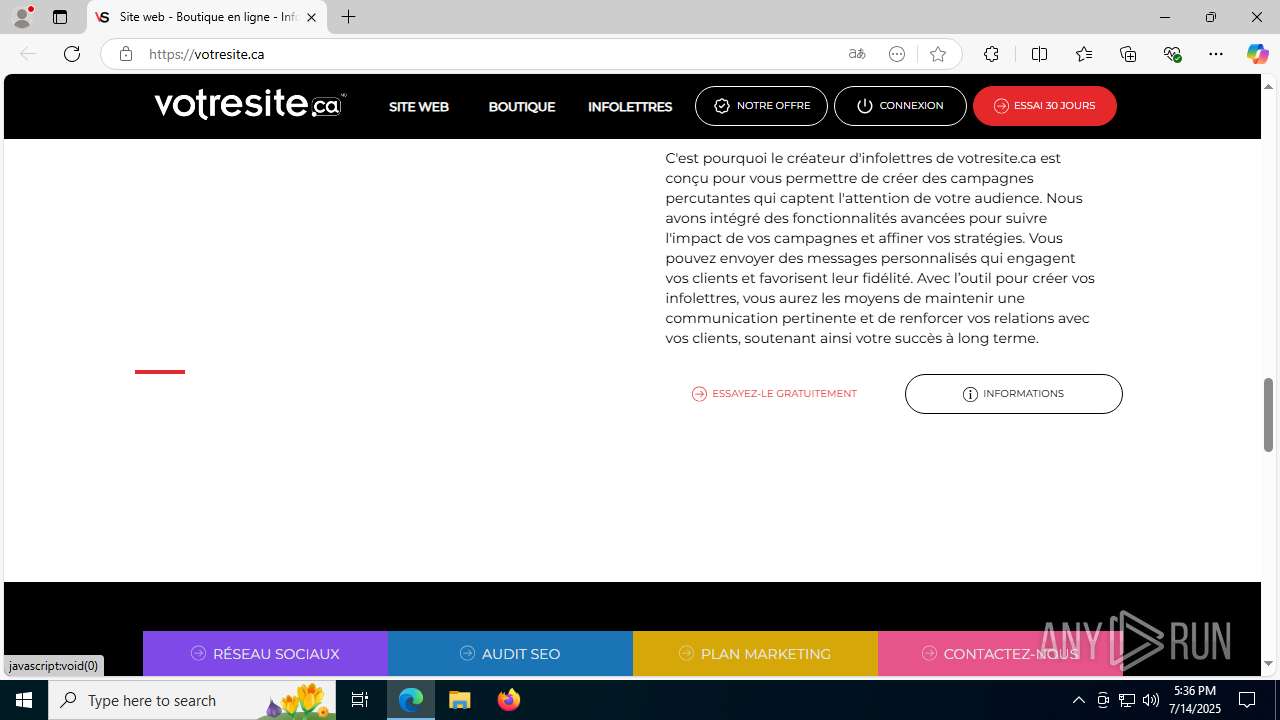Click the Notre Offre button
Viewport: 1280px width, 720px height.
point(761,106)
